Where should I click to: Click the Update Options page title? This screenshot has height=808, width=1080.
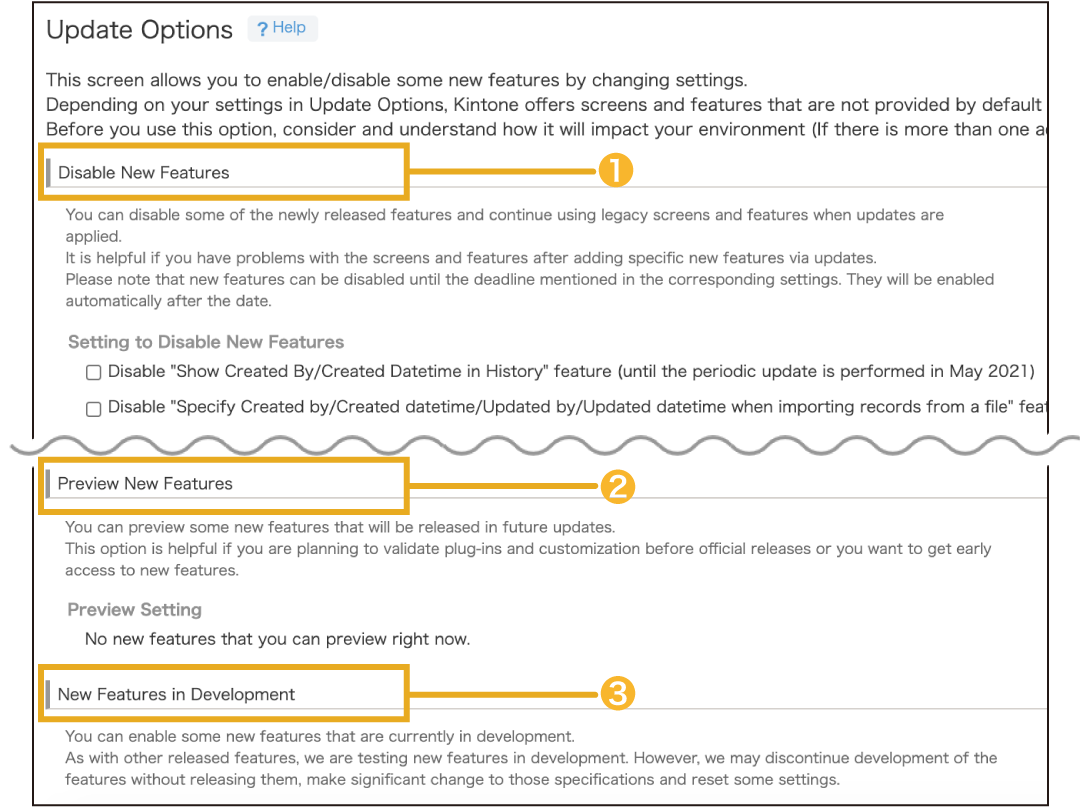[139, 30]
